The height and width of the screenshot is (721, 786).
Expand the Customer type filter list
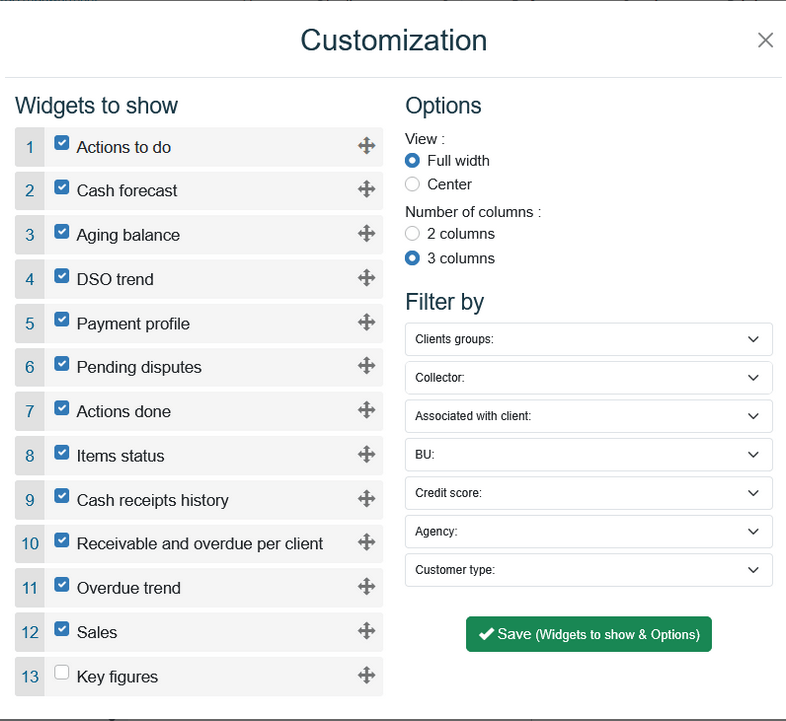pyautogui.click(x=588, y=570)
